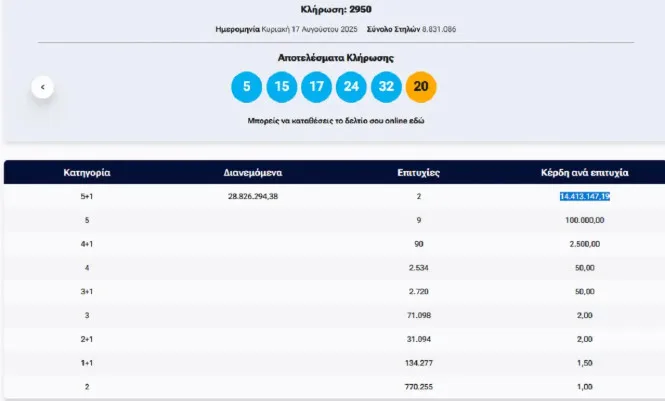The height and width of the screenshot is (401, 665).
Task: Click the winners count 31.094
Action: (419, 339)
